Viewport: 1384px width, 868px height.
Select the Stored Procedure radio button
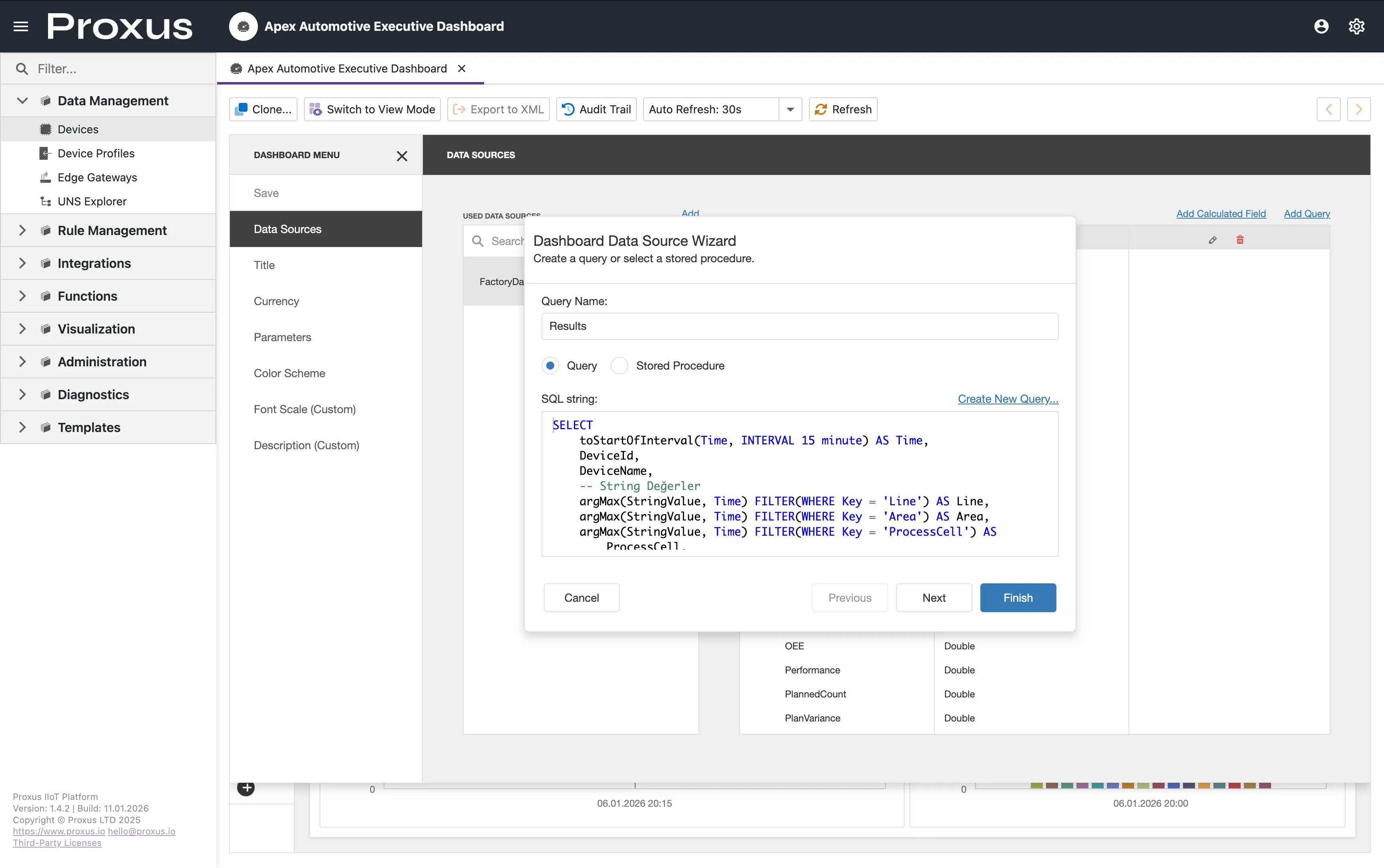(619, 365)
